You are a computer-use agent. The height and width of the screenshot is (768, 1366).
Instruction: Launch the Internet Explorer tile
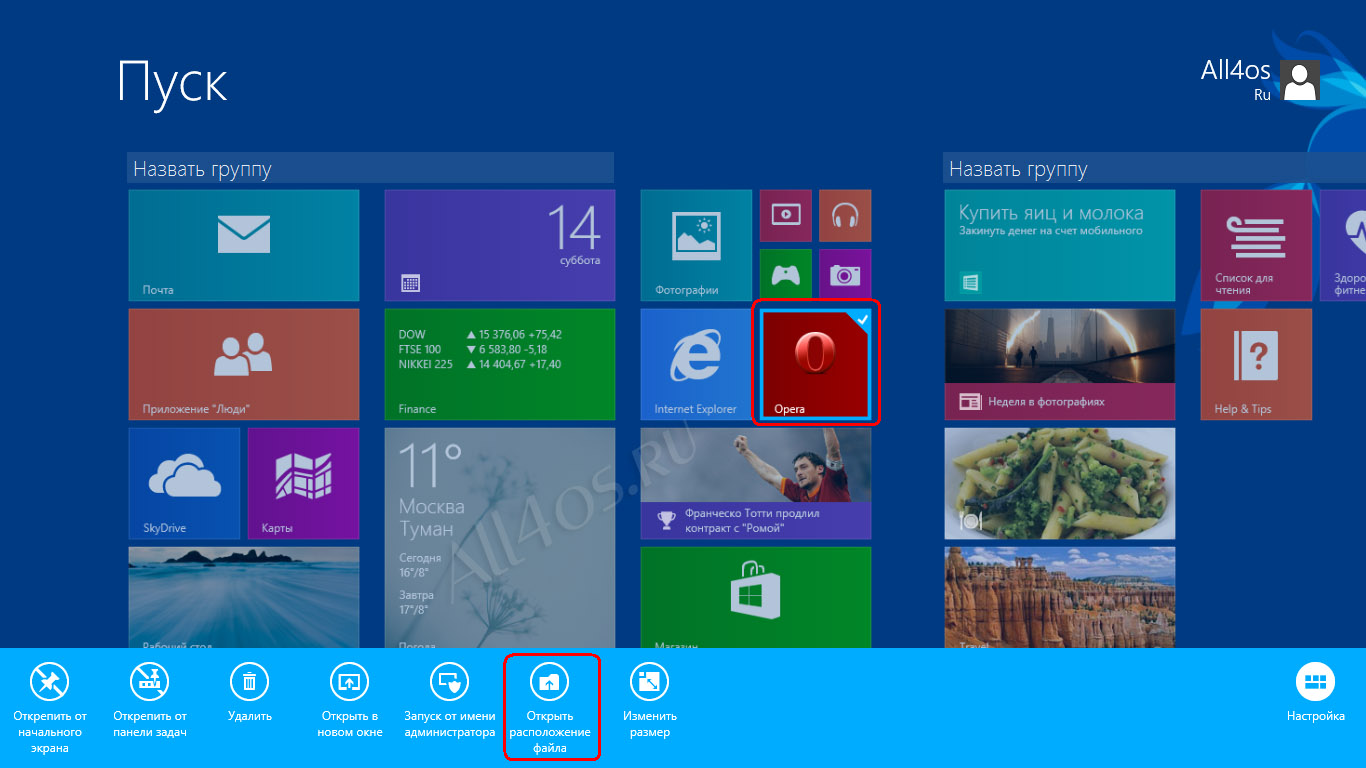click(696, 364)
